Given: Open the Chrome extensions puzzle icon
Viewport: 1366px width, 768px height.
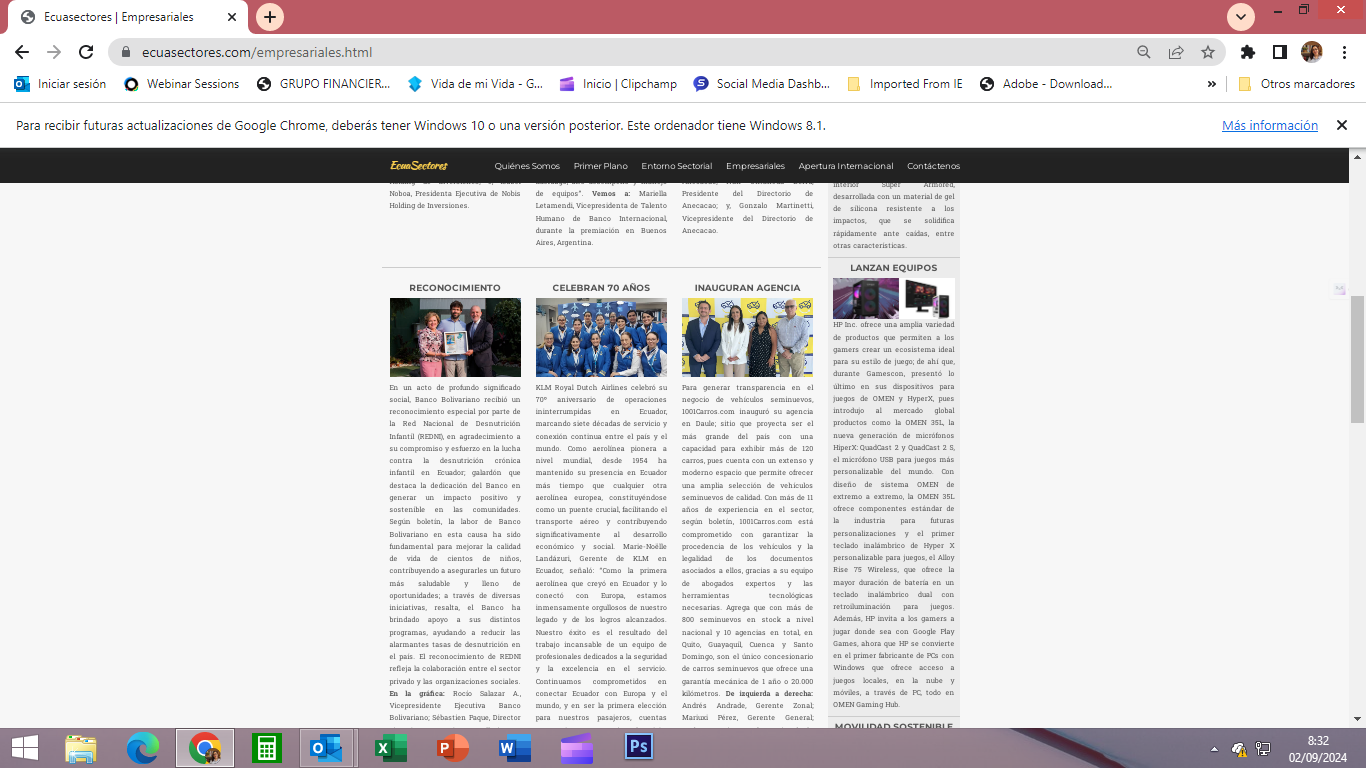Looking at the screenshot, I should pyautogui.click(x=1247, y=52).
